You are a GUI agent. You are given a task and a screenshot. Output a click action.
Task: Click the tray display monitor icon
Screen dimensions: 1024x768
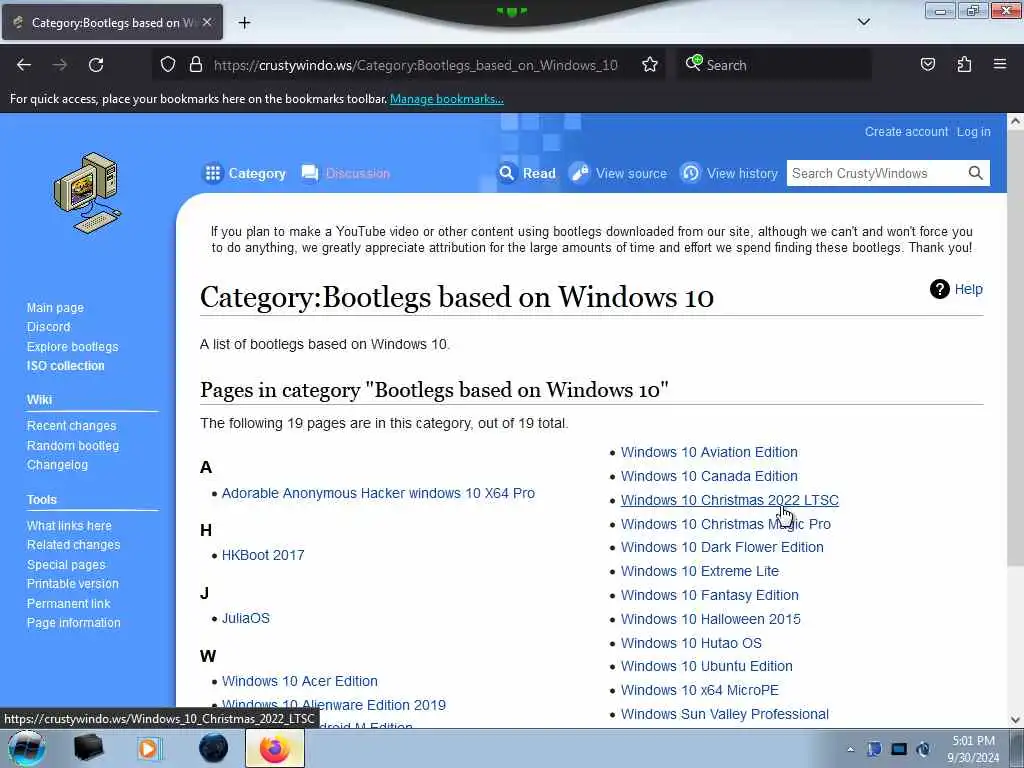[899, 749]
